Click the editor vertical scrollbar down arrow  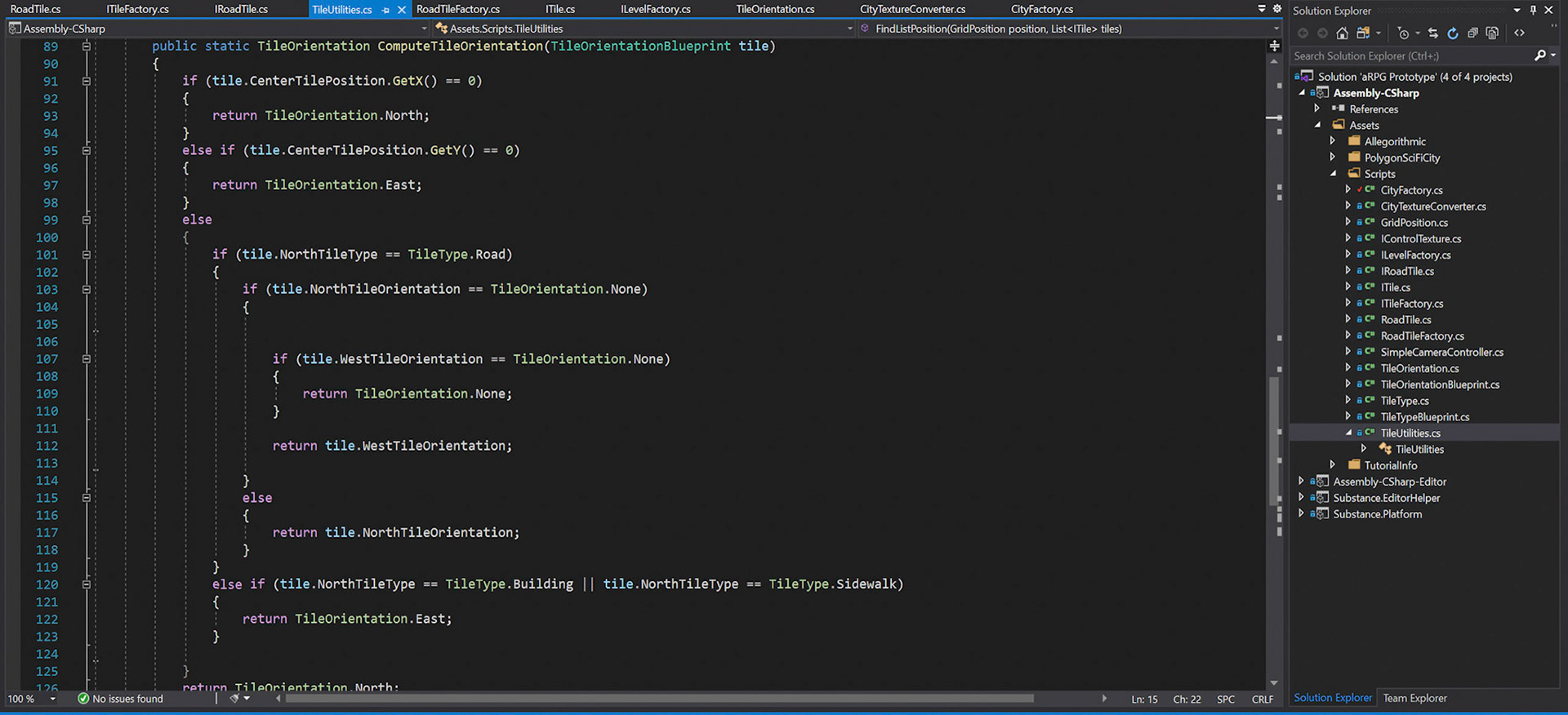(1274, 683)
